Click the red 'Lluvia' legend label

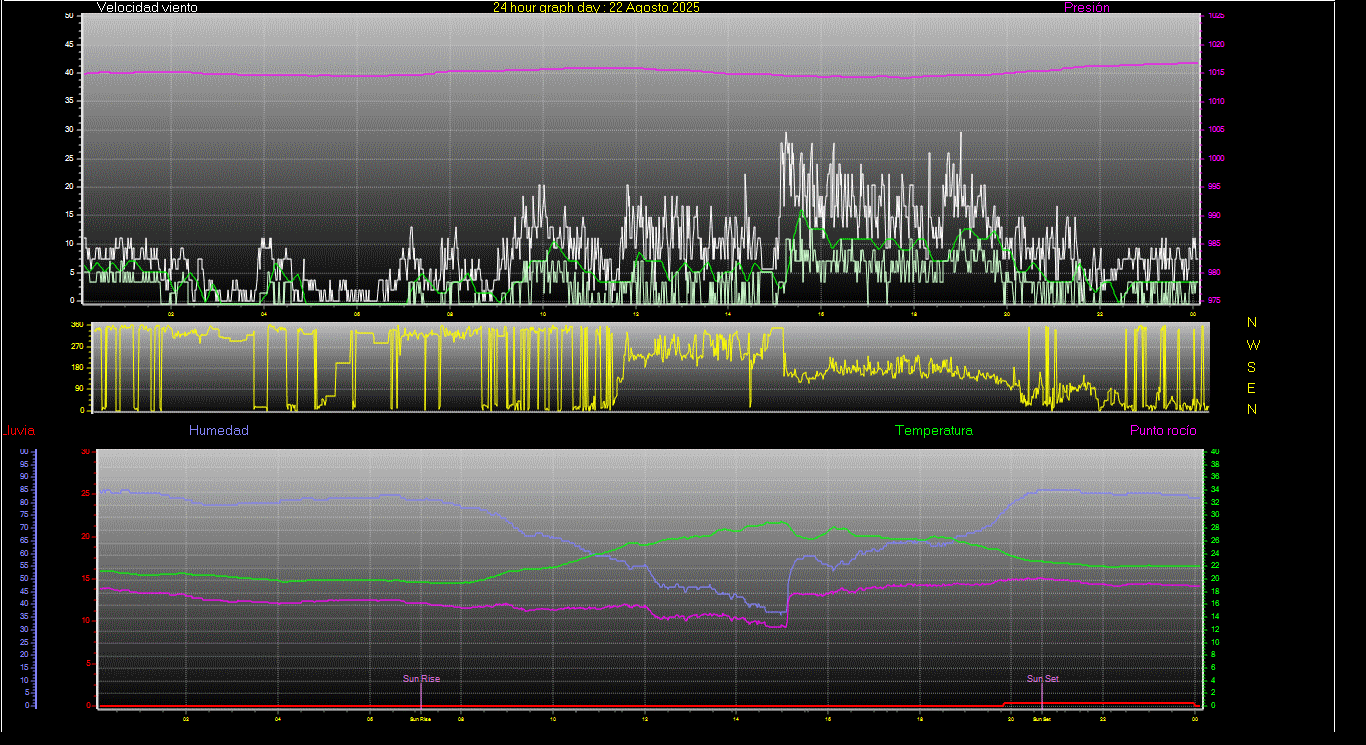point(19,431)
